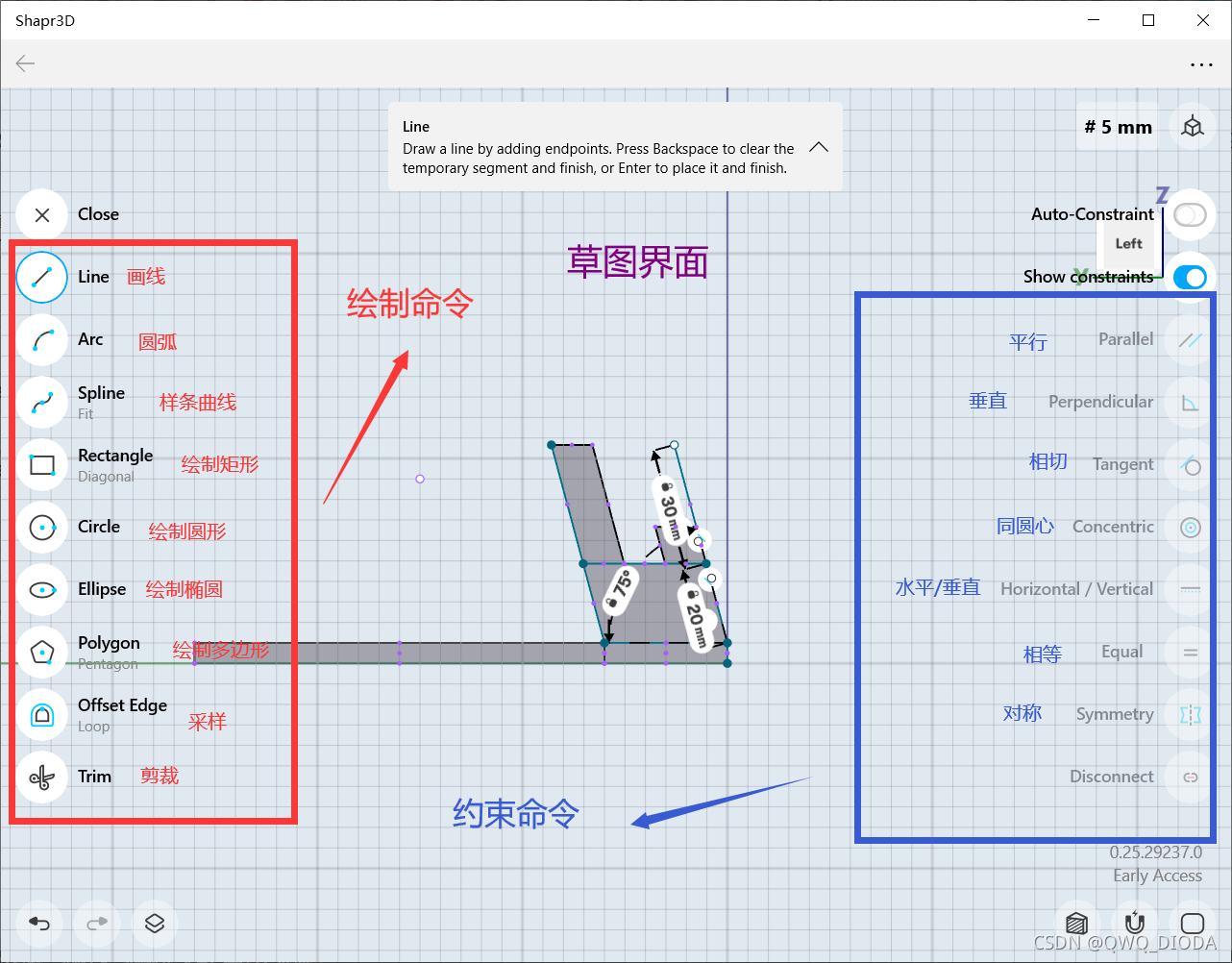Choose the Spline tool icon
The height and width of the screenshot is (963, 1232).
41,402
